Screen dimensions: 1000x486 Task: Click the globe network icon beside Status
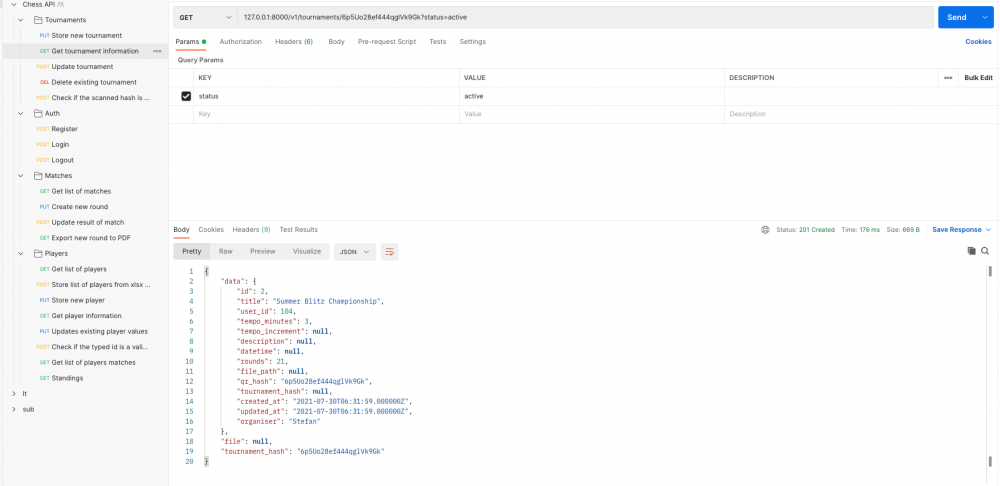tap(765, 230)
